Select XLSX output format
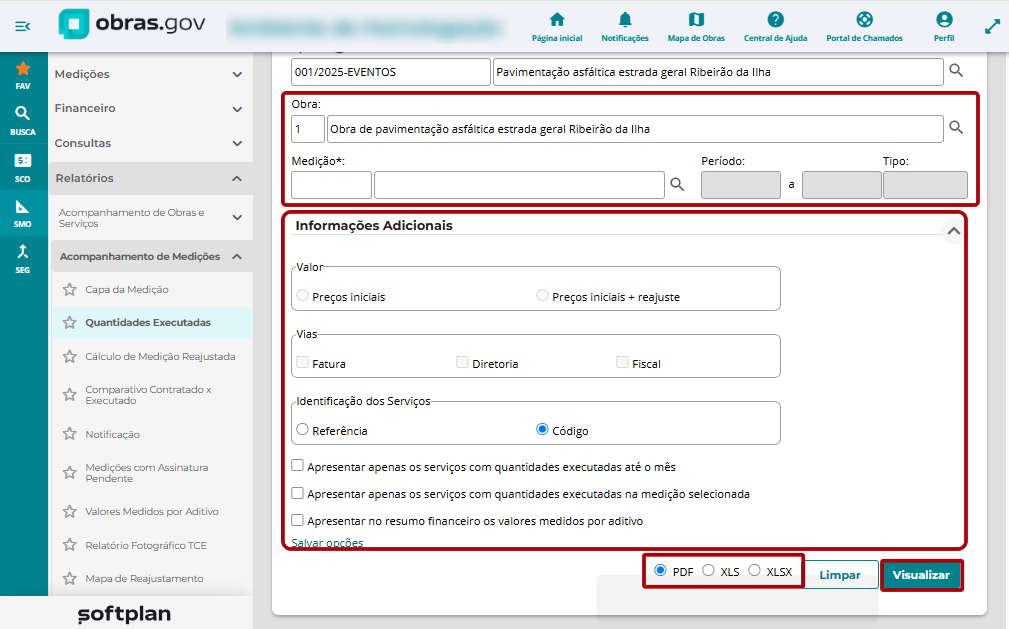Viewport: 1009px width, 629px height. (755, 570)
